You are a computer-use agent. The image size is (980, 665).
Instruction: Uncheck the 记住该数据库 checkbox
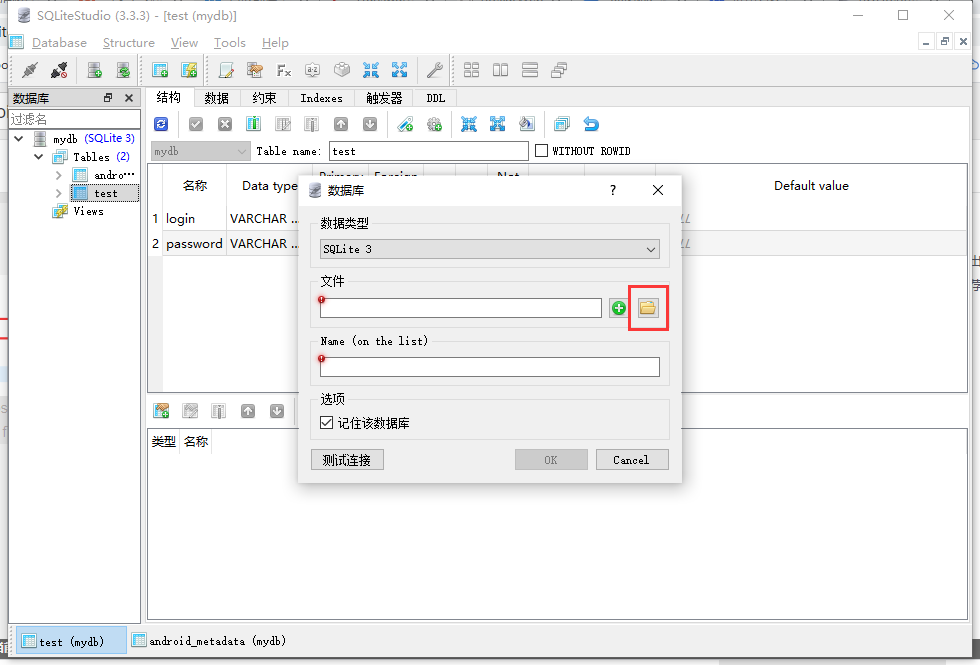click(326, 422)
